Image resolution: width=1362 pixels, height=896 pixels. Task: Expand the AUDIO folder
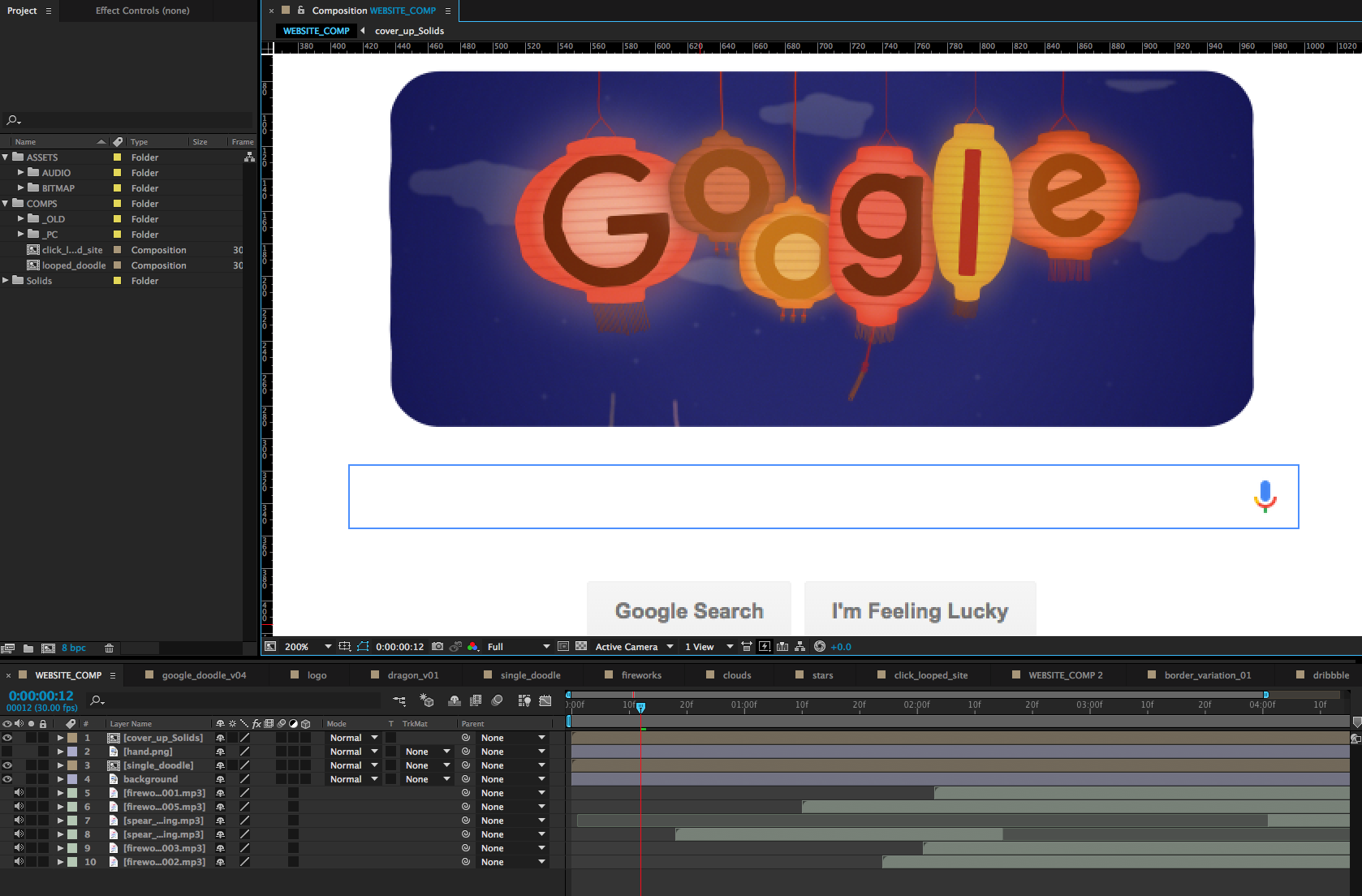[21, 172]
